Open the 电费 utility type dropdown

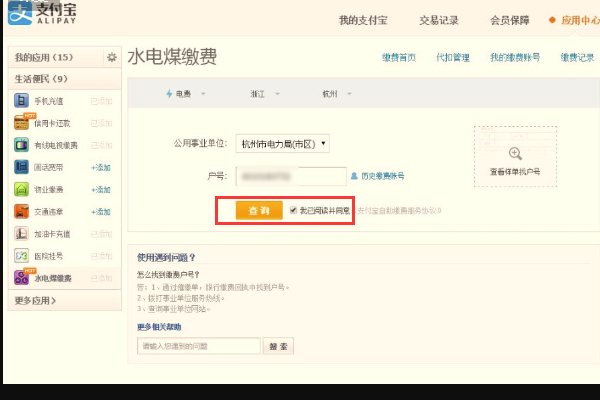click(186, 93)
